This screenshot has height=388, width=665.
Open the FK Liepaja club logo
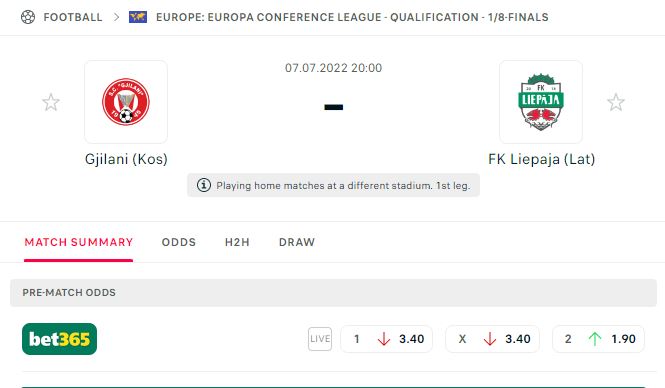[541, 102]
